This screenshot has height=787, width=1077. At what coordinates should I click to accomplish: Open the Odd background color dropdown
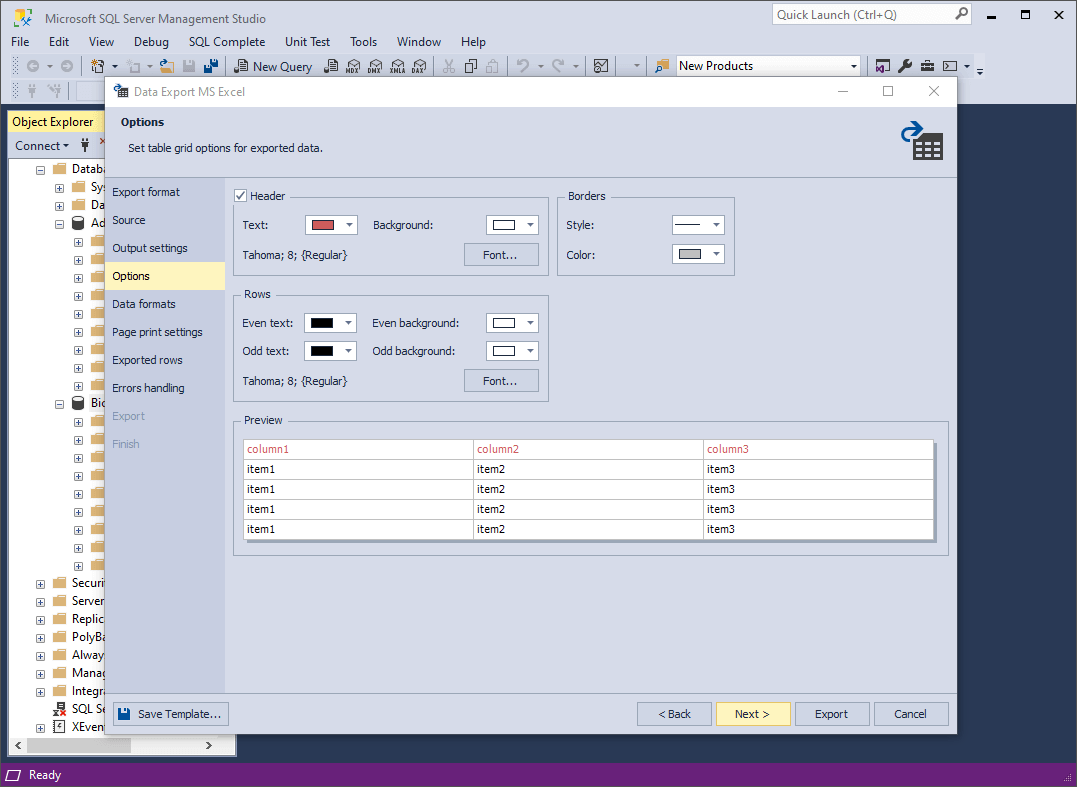tap(530, 351)
